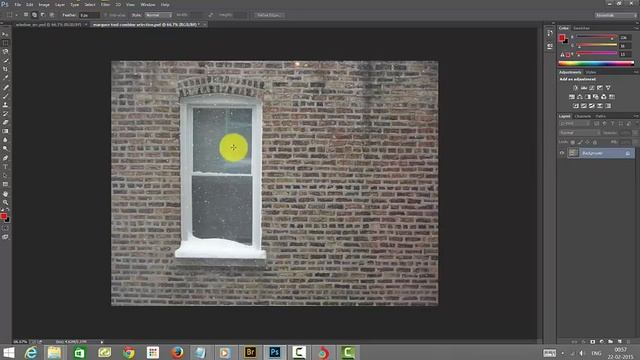Open the layer blend mode dropdown
640x360 pixels.
(x=579, y=133)
